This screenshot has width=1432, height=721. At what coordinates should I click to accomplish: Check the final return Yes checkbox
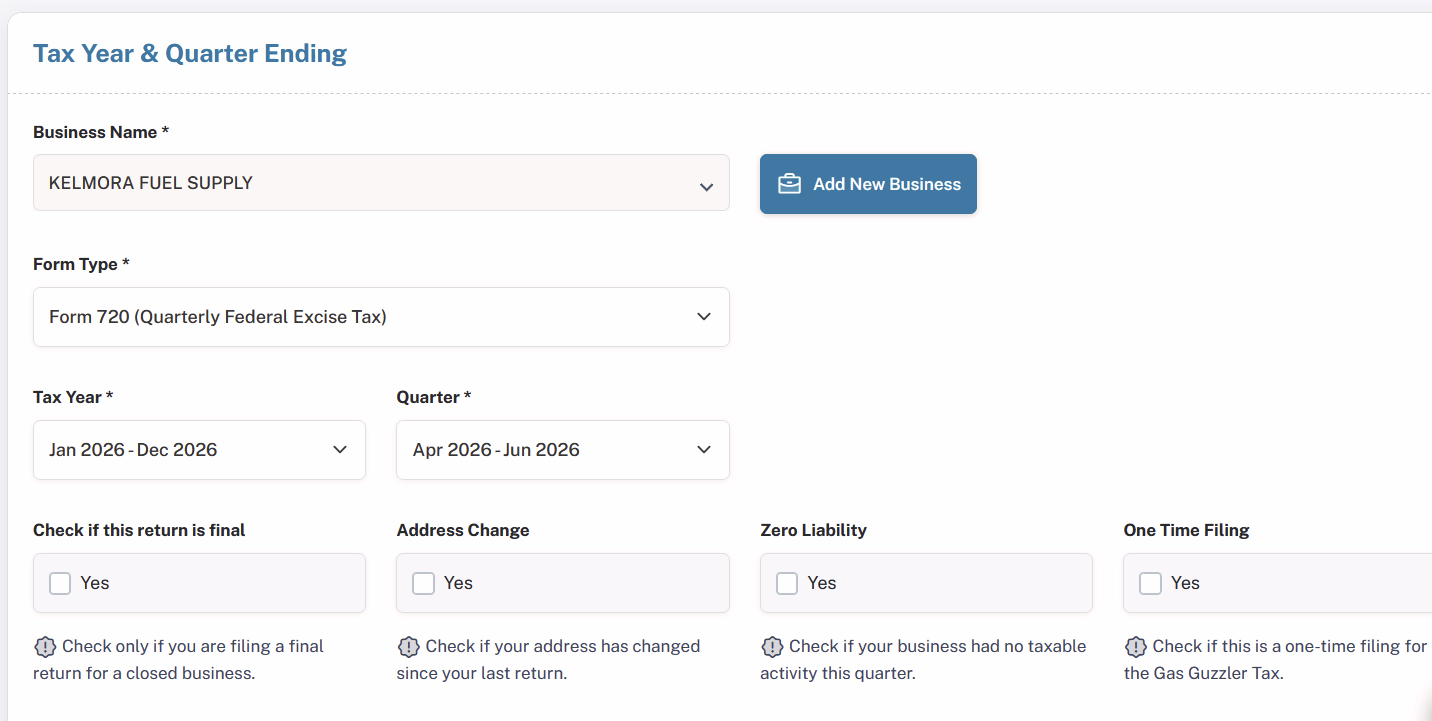60,583
